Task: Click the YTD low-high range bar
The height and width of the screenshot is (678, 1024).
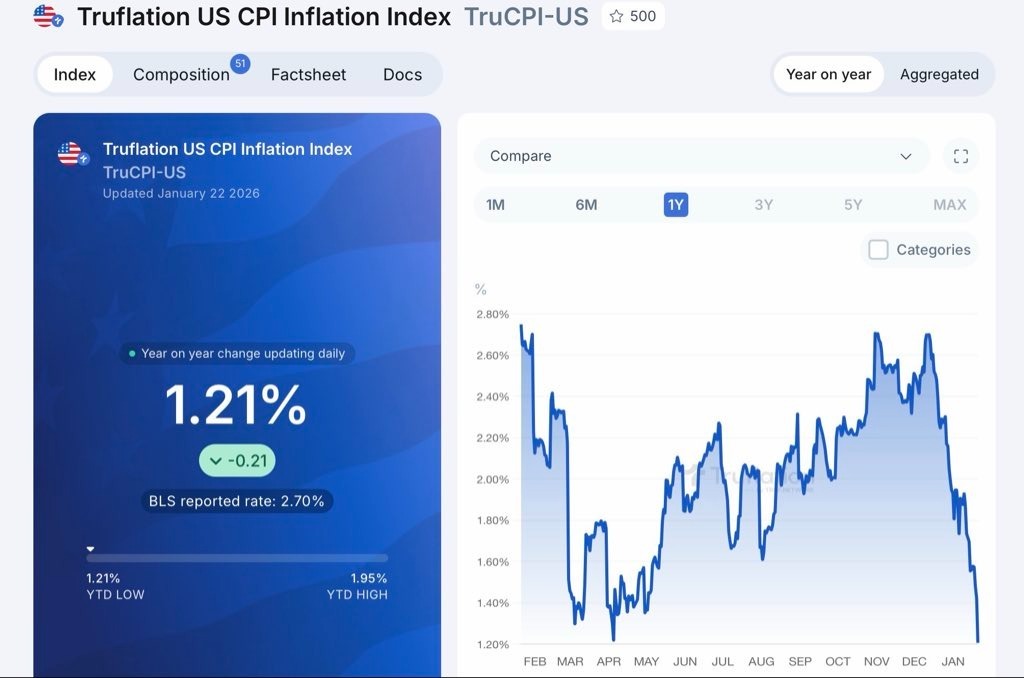Action: [237, 558]
